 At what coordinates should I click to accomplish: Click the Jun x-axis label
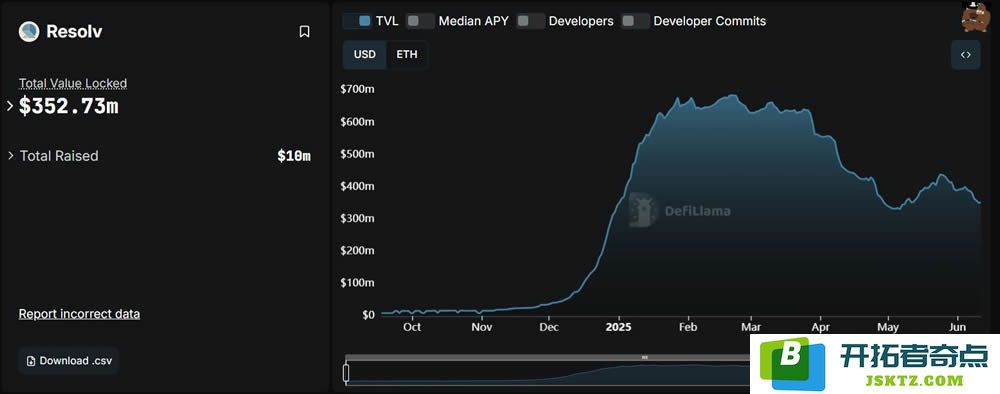[958, 328]
